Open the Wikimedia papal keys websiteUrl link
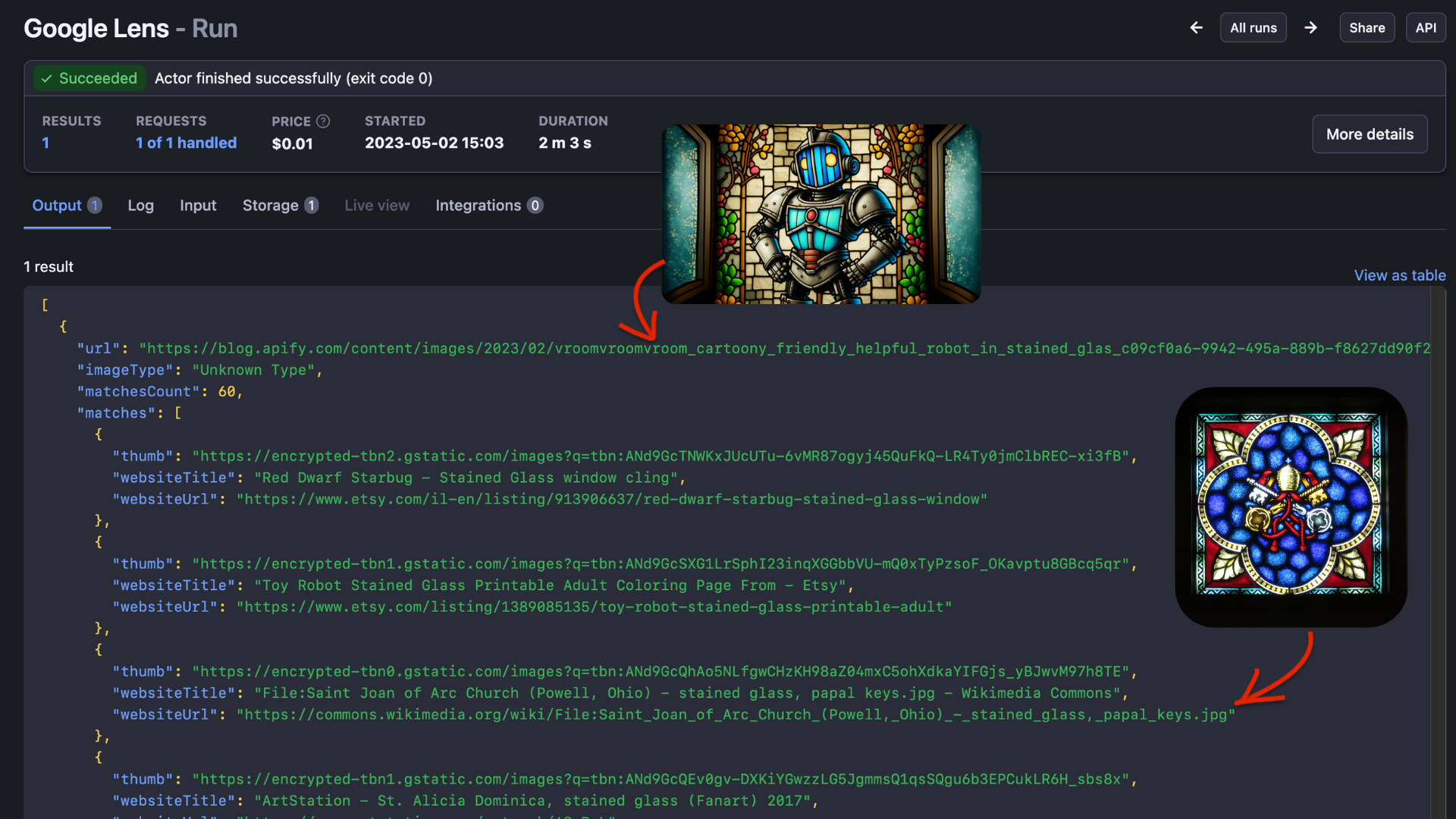 [735, 714]
